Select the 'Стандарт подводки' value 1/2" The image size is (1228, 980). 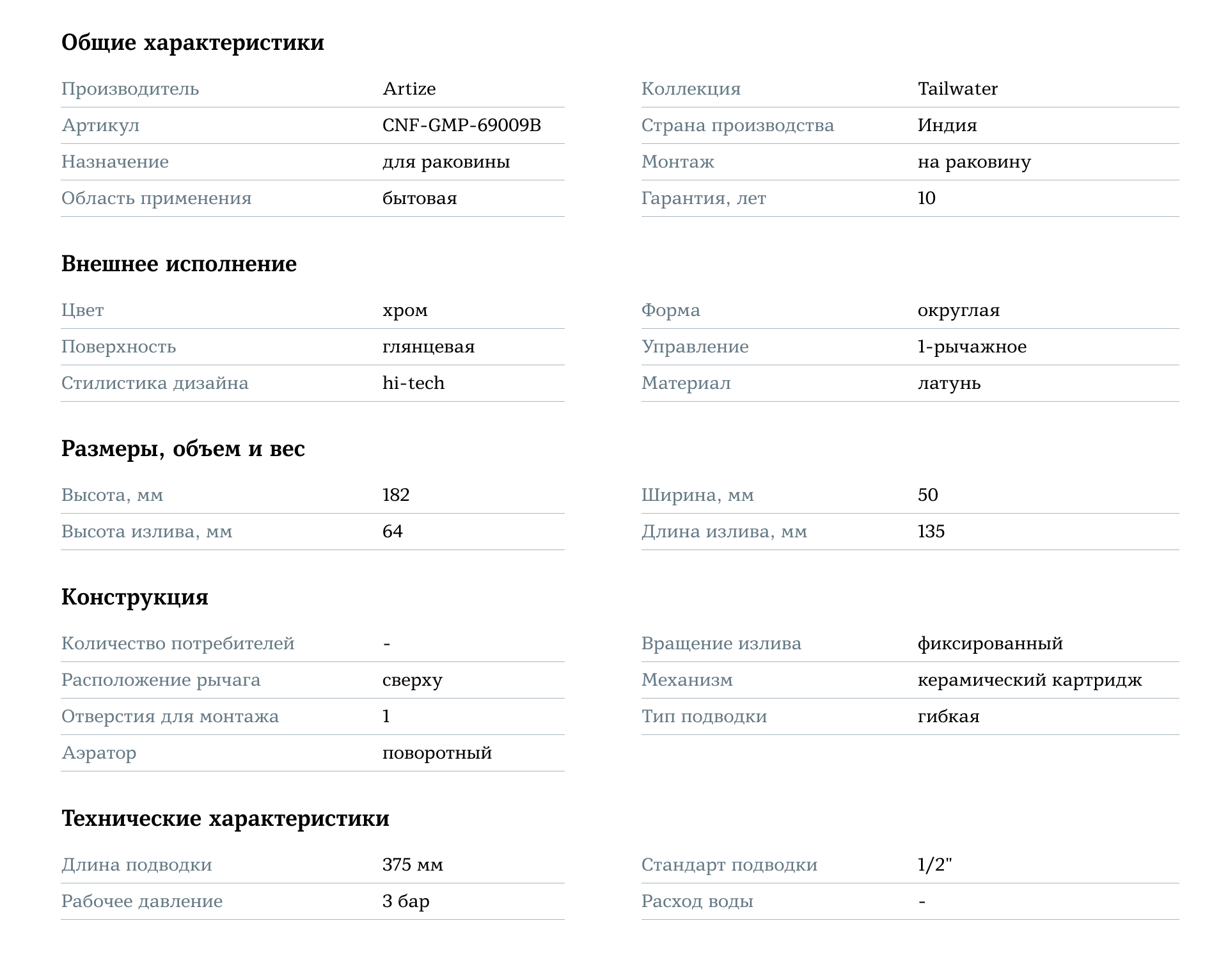click(935, 865)
